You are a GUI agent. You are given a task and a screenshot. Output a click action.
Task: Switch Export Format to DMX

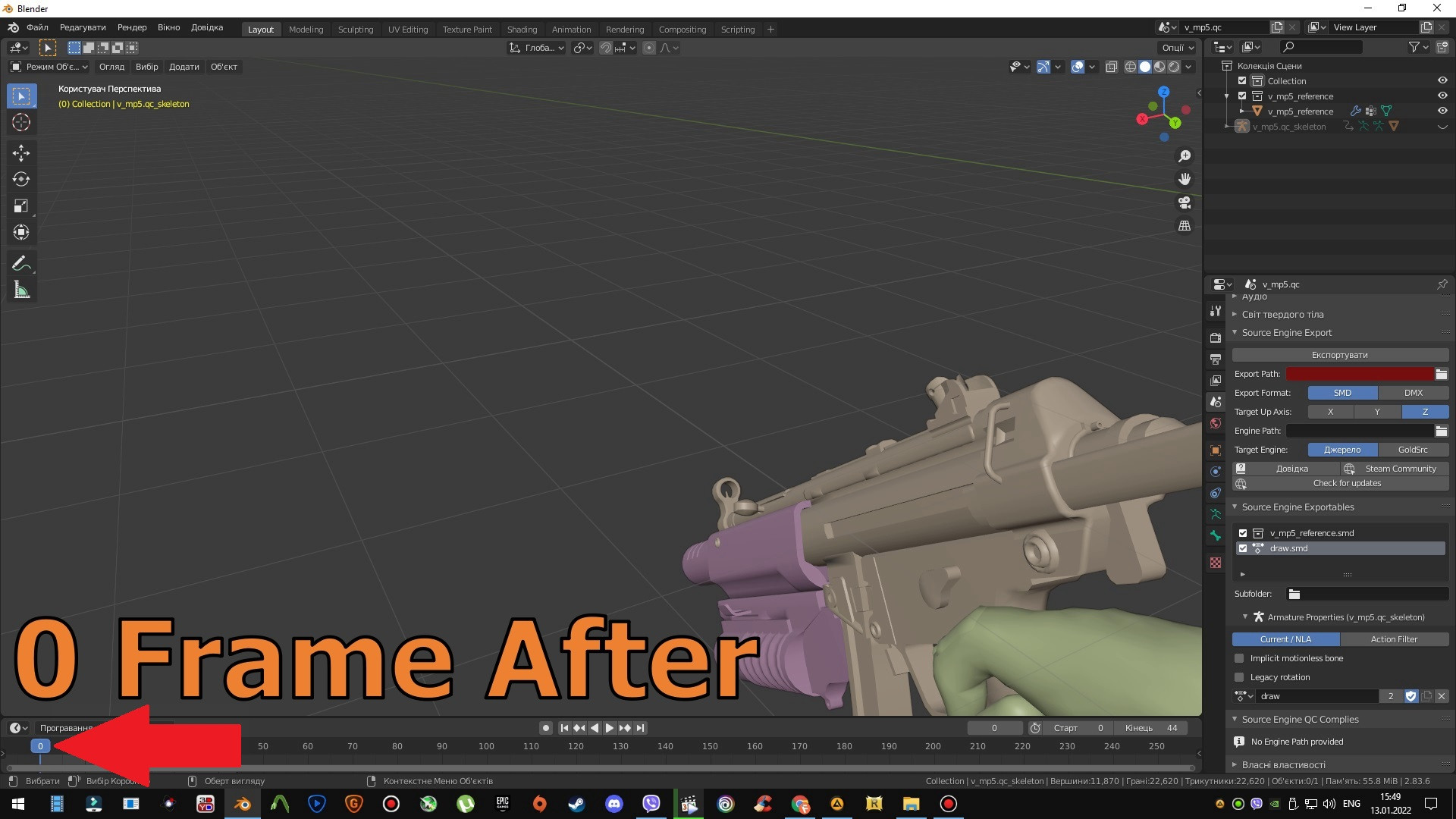[x=1414, y=393]
